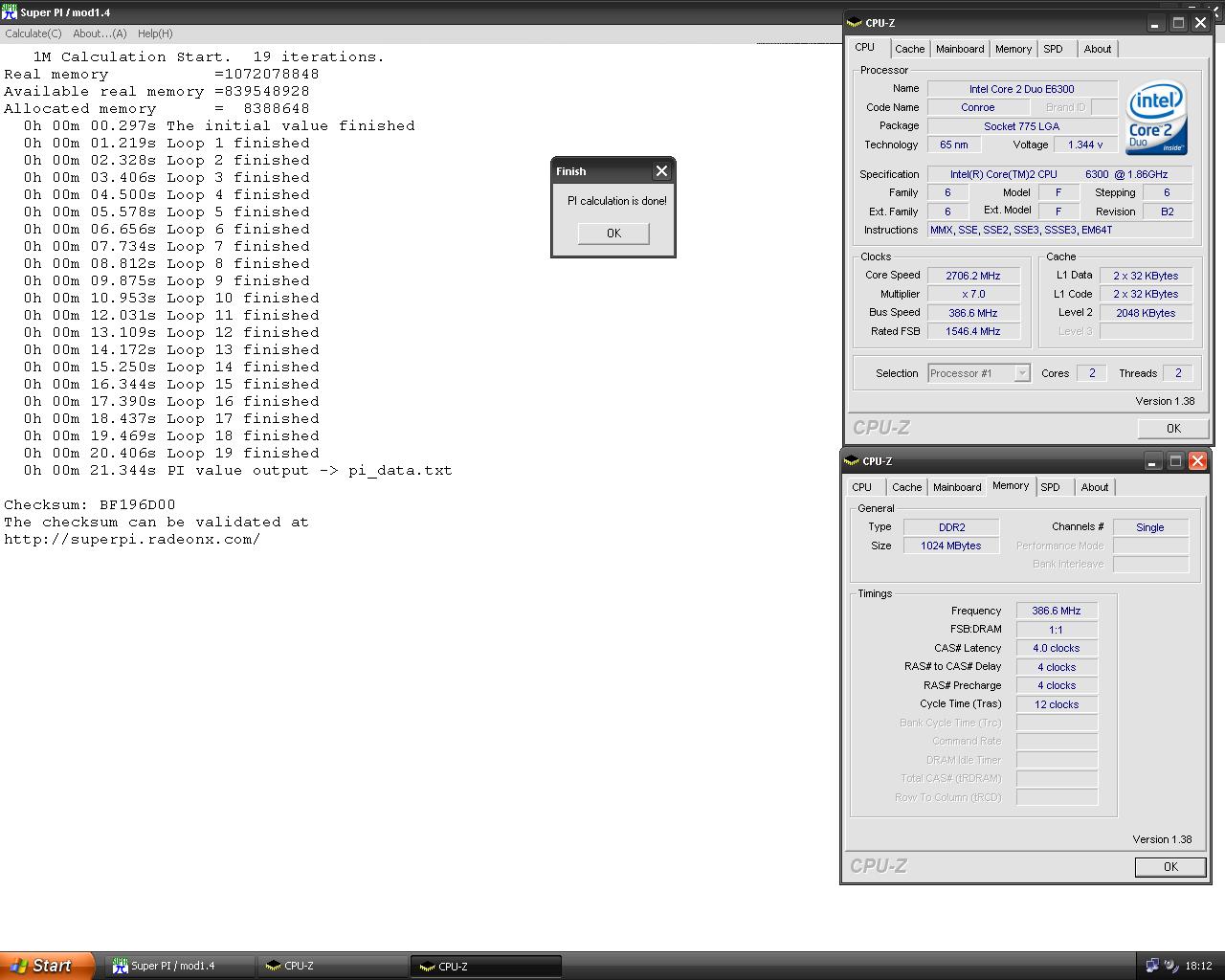
Task: Switch to Mainboard tab in upper CPU-Z
Action: click(x=960, y=49)
